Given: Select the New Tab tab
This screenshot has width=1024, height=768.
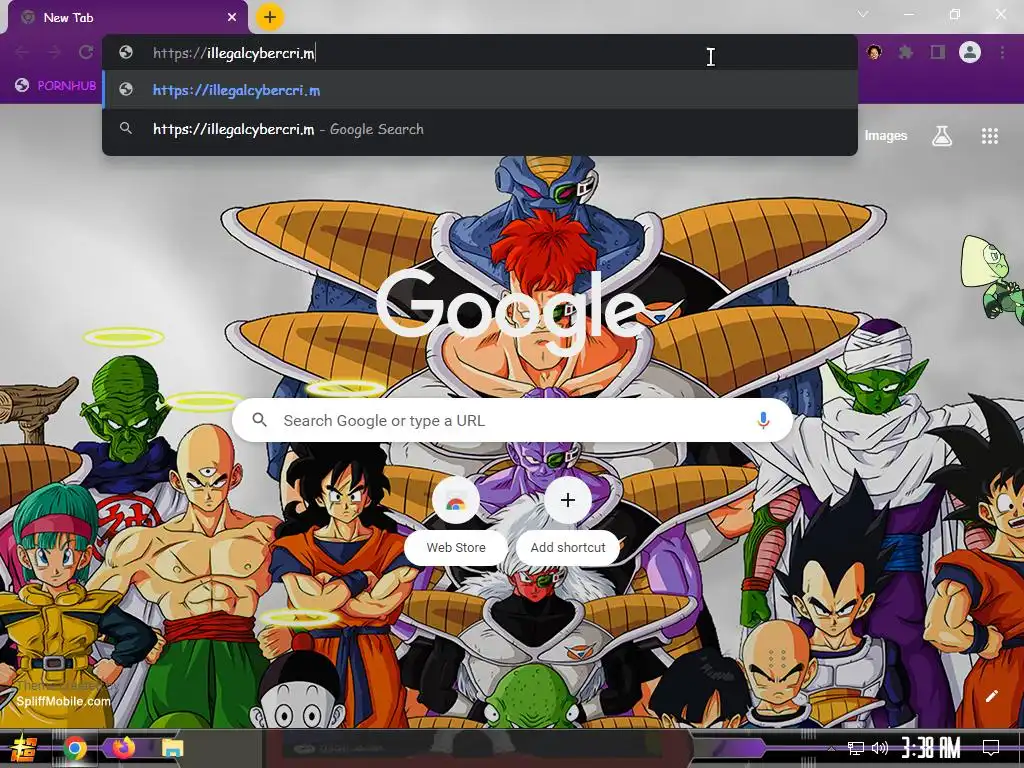Looking at the screenshot, I should (x=127, y=18).
